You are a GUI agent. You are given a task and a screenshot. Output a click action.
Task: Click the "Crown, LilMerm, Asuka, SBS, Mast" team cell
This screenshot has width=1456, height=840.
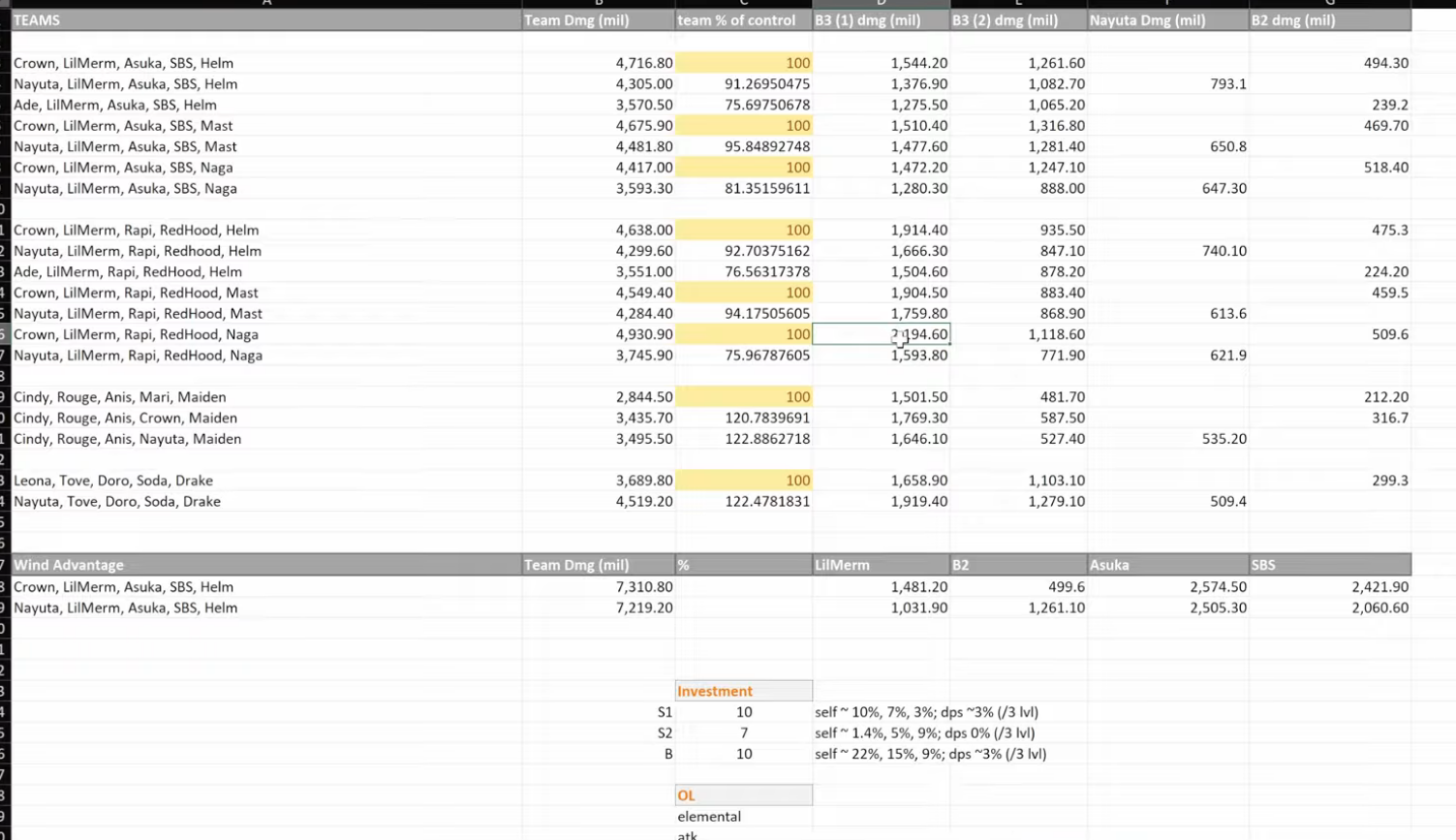point(266,126)
